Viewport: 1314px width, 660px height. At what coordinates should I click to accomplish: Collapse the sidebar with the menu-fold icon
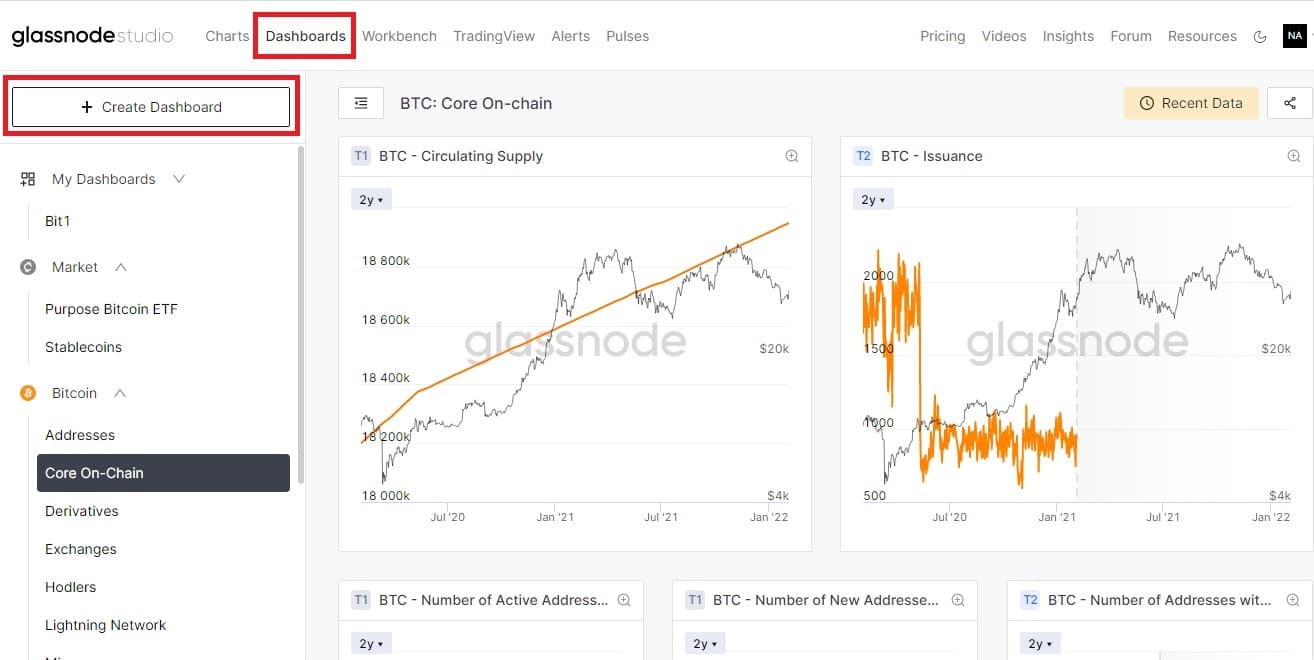coord(361,103)
